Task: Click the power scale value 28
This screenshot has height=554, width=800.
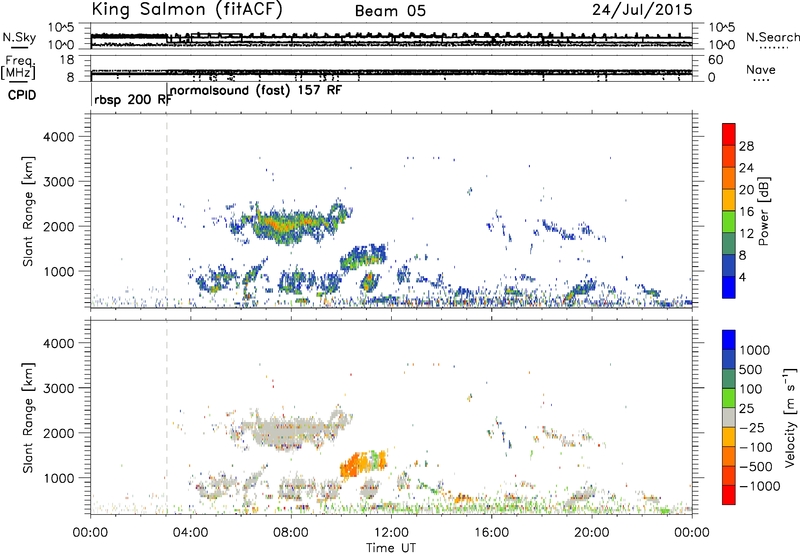Action: [x=746, y=146]
